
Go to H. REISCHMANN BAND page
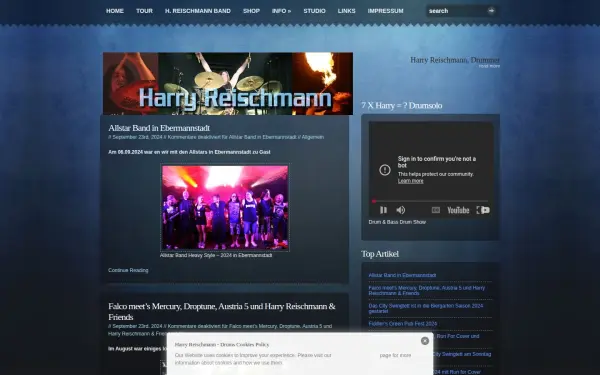tap(198, 11)
